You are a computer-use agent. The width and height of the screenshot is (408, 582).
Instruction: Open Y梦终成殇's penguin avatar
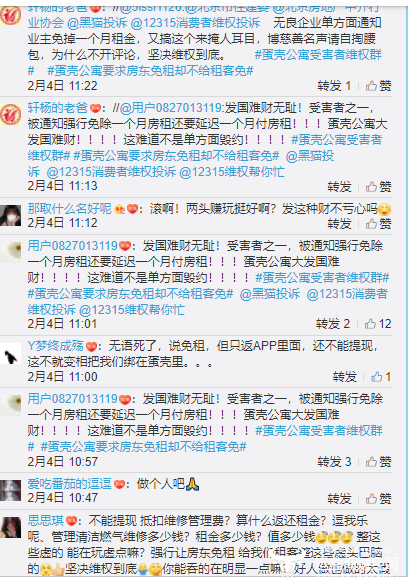pos(10,357)
